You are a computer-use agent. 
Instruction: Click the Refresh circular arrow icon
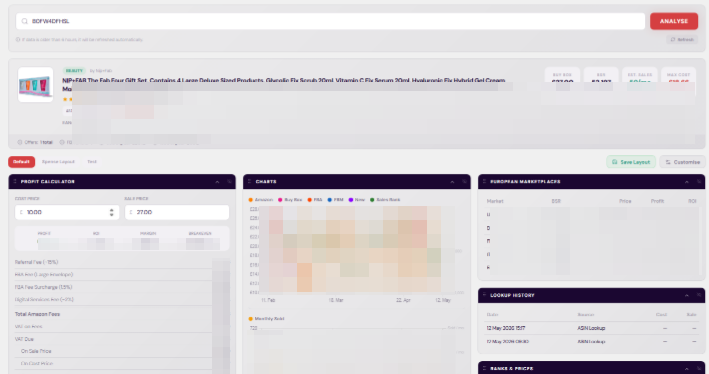672,40
